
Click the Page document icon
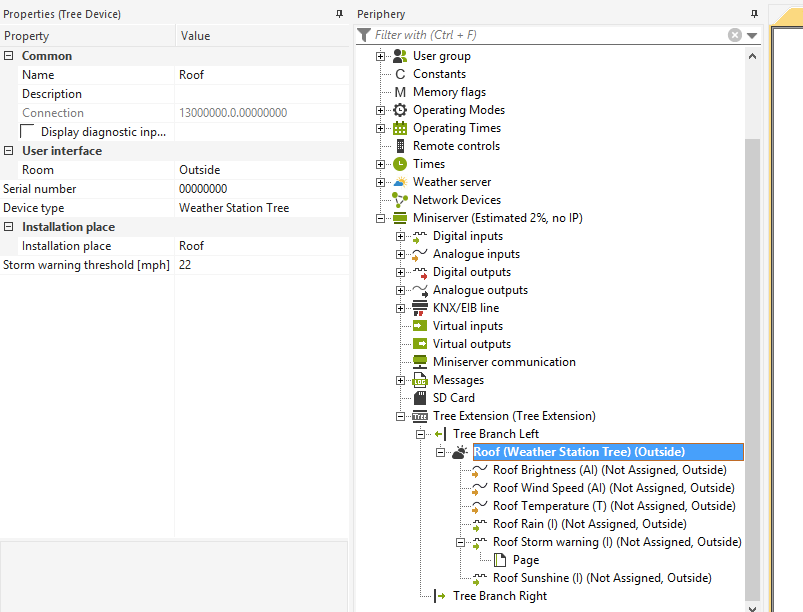tap(500, 560)
